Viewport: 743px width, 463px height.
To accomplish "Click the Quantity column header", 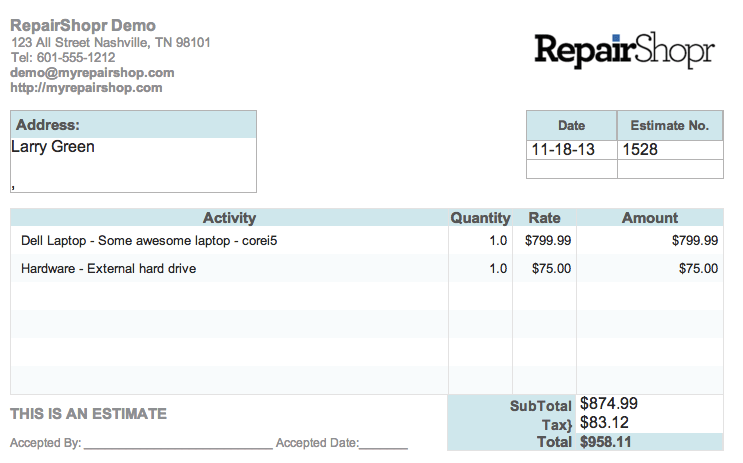I will 480,218.
